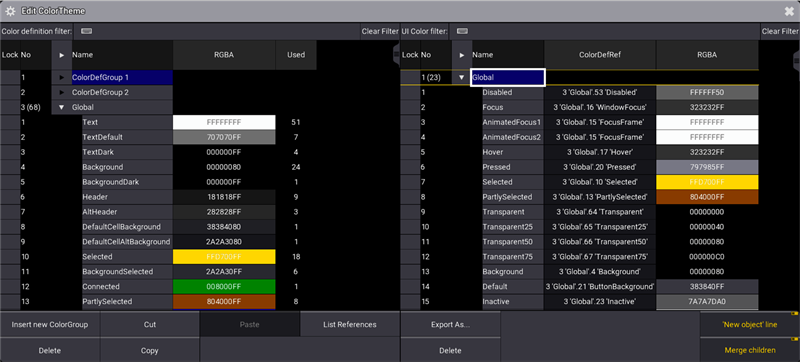Toggle lock cell for ColorDefGroup 1
Screen dimensions: 800x362
click(x=10, y=77)
